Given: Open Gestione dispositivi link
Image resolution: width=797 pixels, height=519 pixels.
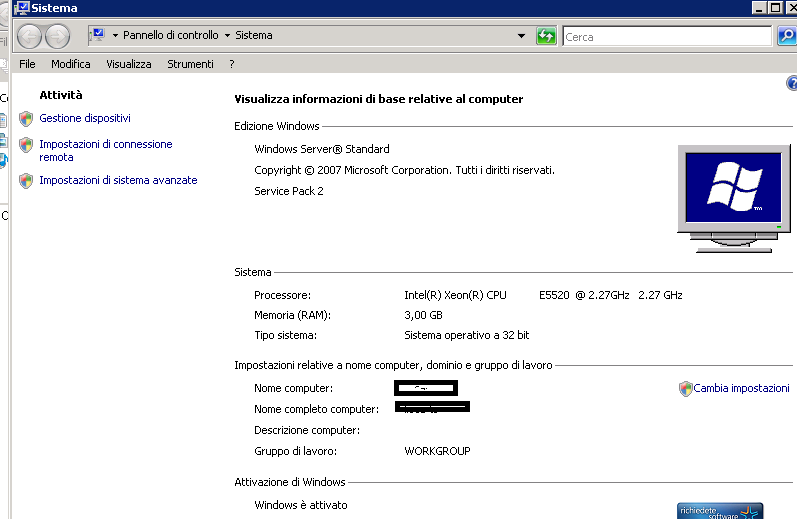Looking at the screenshot, I should 85,118.
